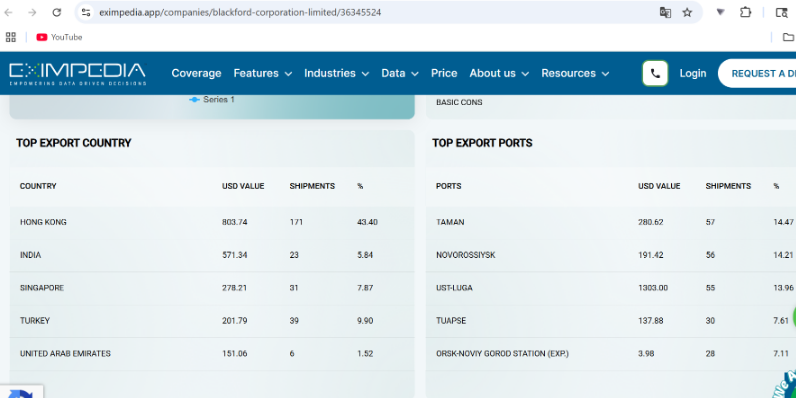Open the Resources dropdown menu
This screenshot has height=398, width=796.
tap(575, 73)
